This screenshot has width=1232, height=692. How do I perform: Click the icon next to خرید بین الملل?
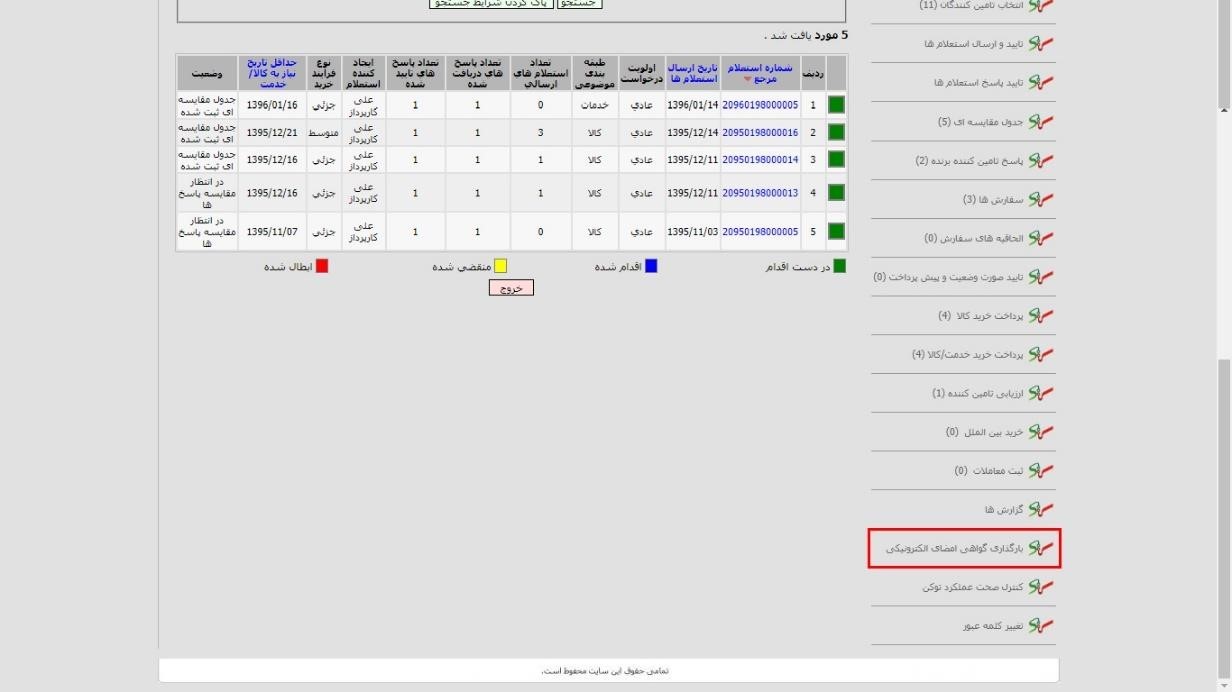click(1041, 432)
